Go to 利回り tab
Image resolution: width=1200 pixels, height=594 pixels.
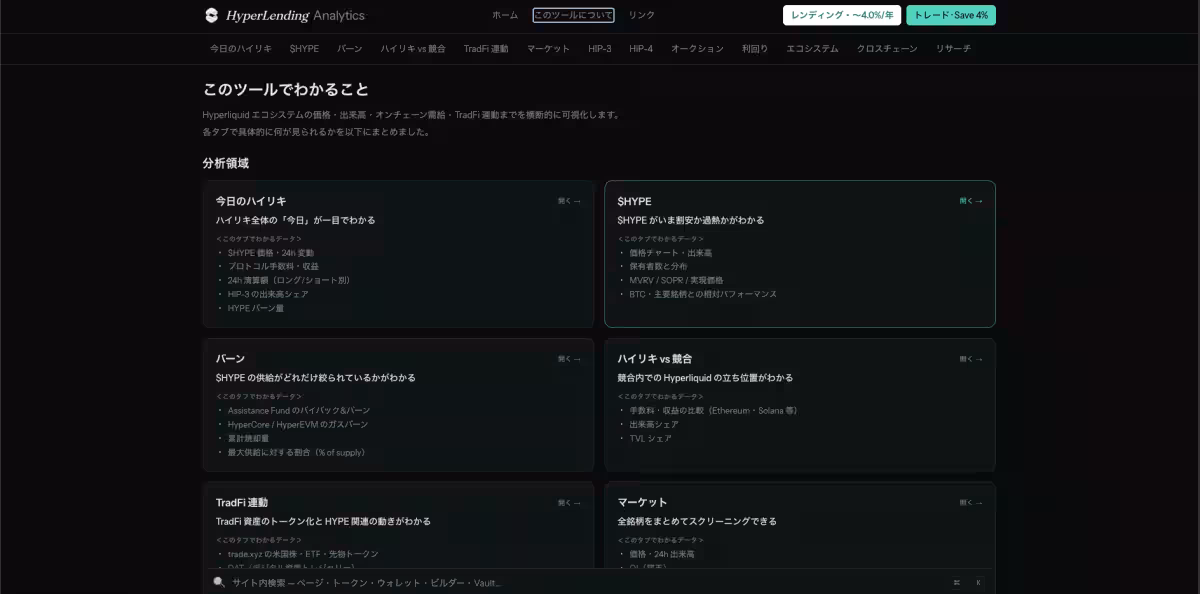pyautogui.click(x=755, y=48)
